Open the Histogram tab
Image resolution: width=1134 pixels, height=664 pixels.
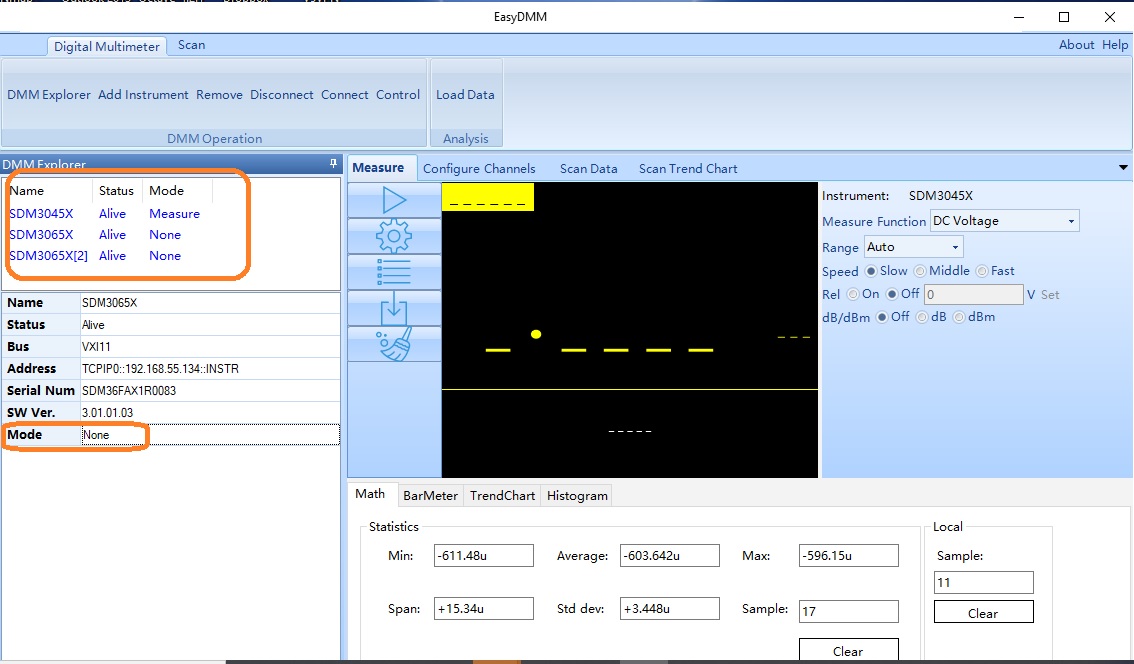pyautogui.click(x=577, y=496)
